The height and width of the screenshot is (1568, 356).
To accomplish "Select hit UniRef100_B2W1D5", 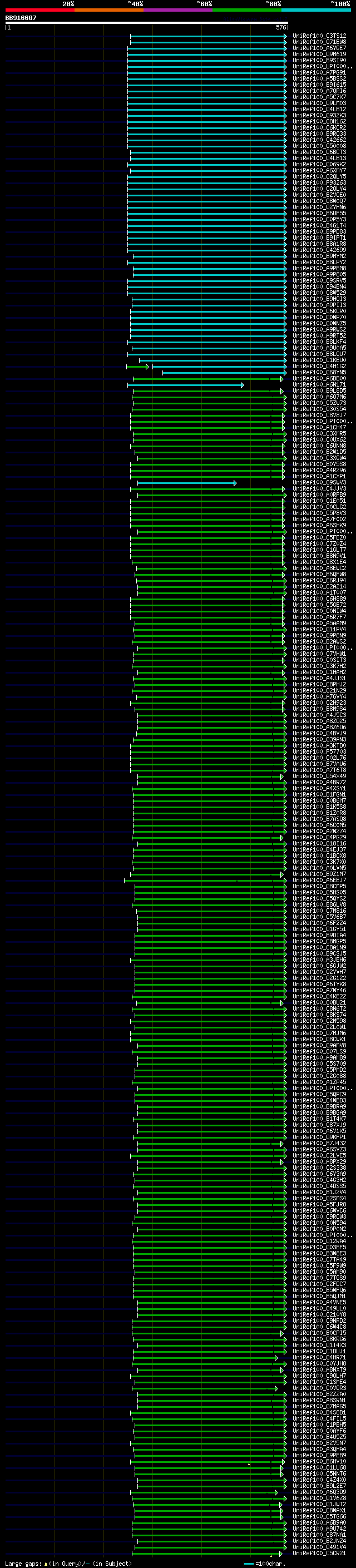I will pos(319,452).
